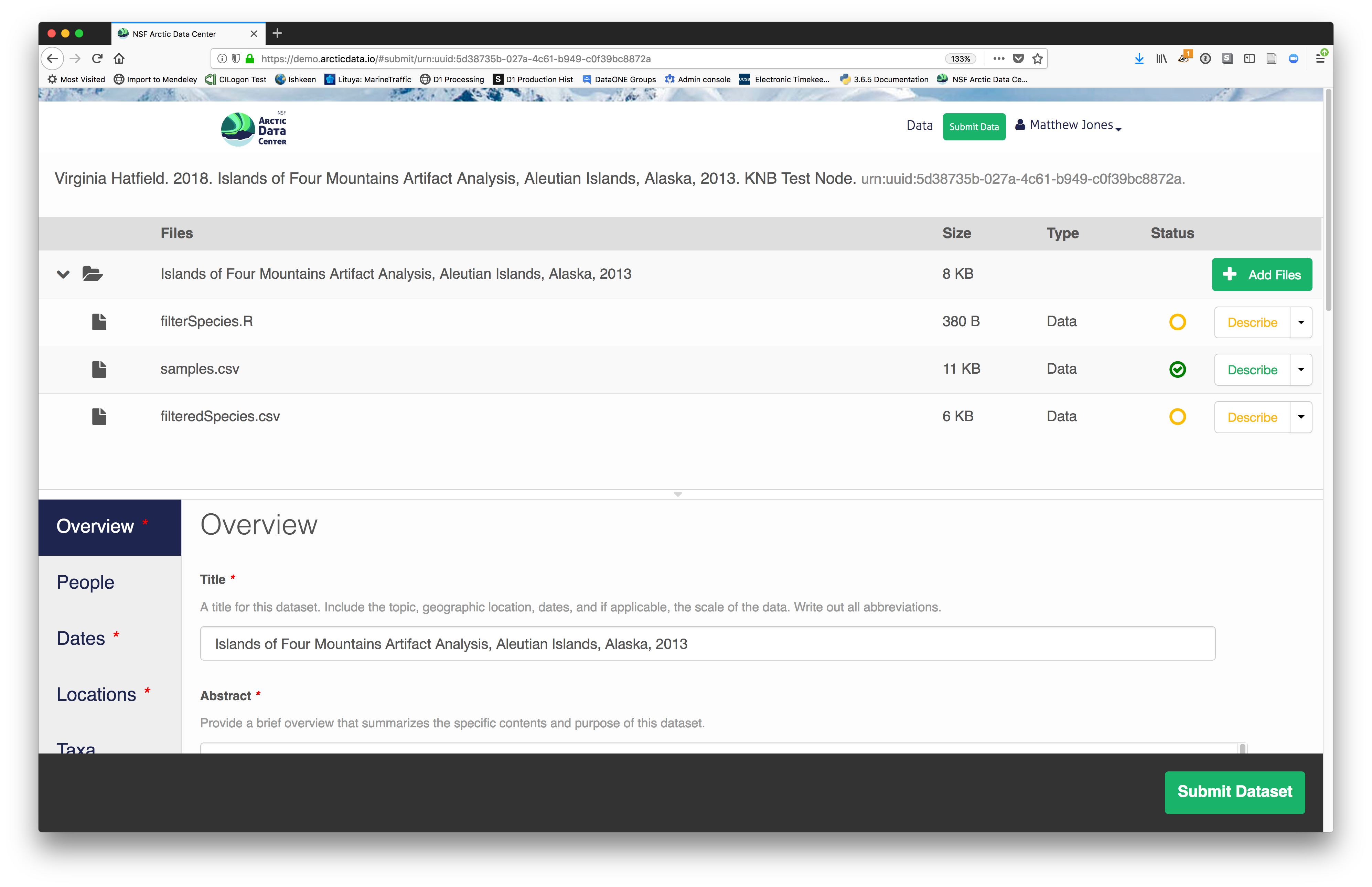
Task: Collapse the dataset folder chevron
Action: pos(63,274)
